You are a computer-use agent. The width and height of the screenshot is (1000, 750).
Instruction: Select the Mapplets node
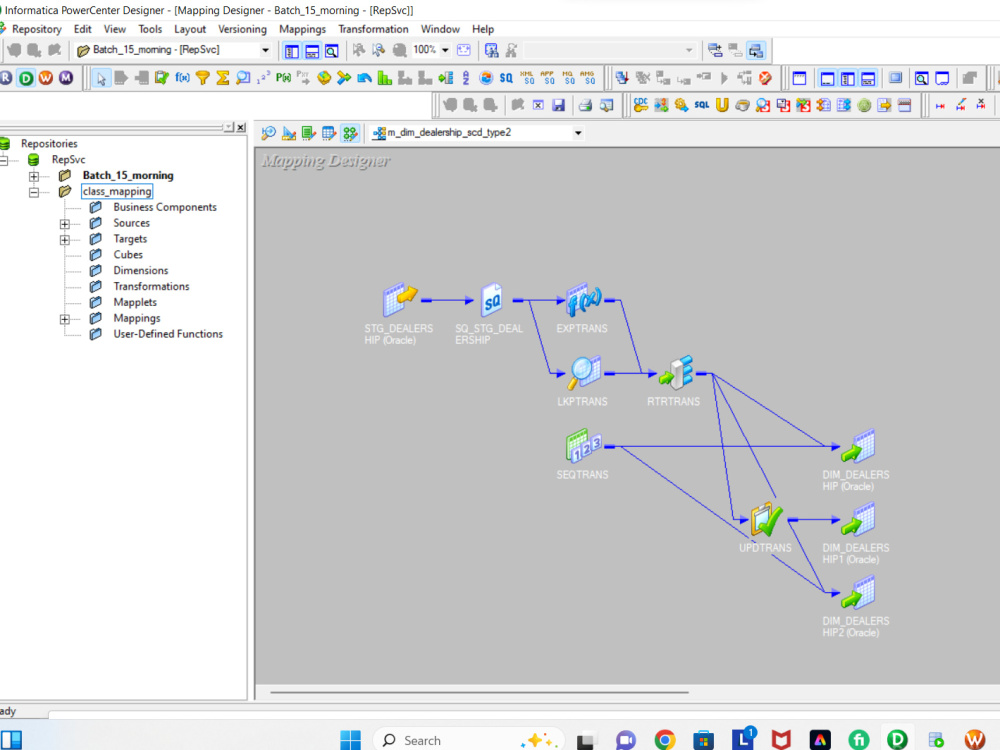tap(135, 302)
